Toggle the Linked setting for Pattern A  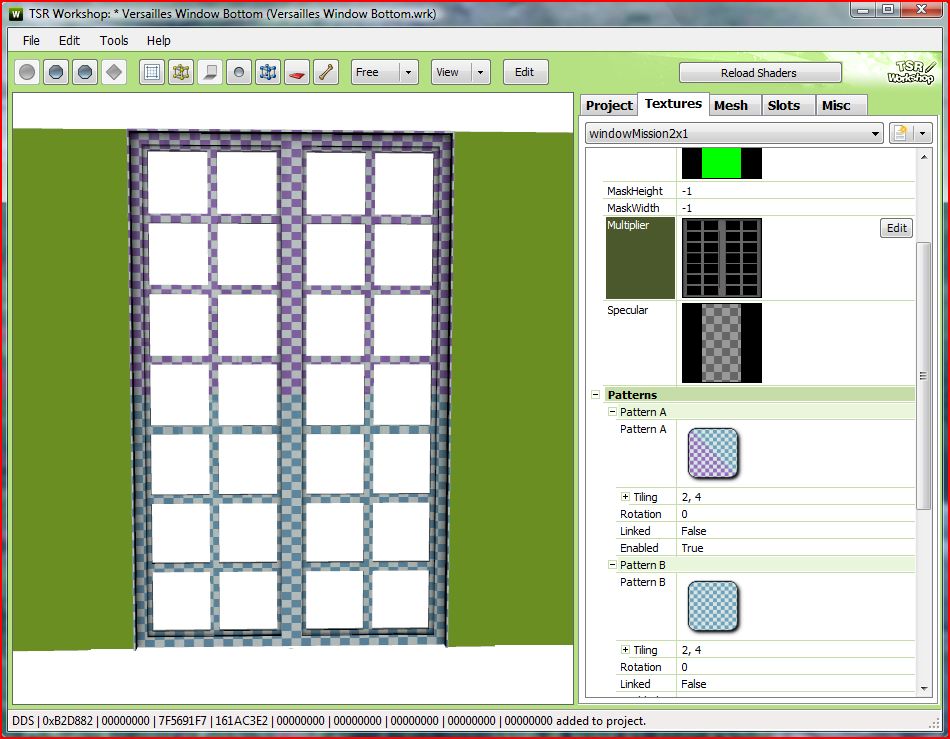pos(691,531)
